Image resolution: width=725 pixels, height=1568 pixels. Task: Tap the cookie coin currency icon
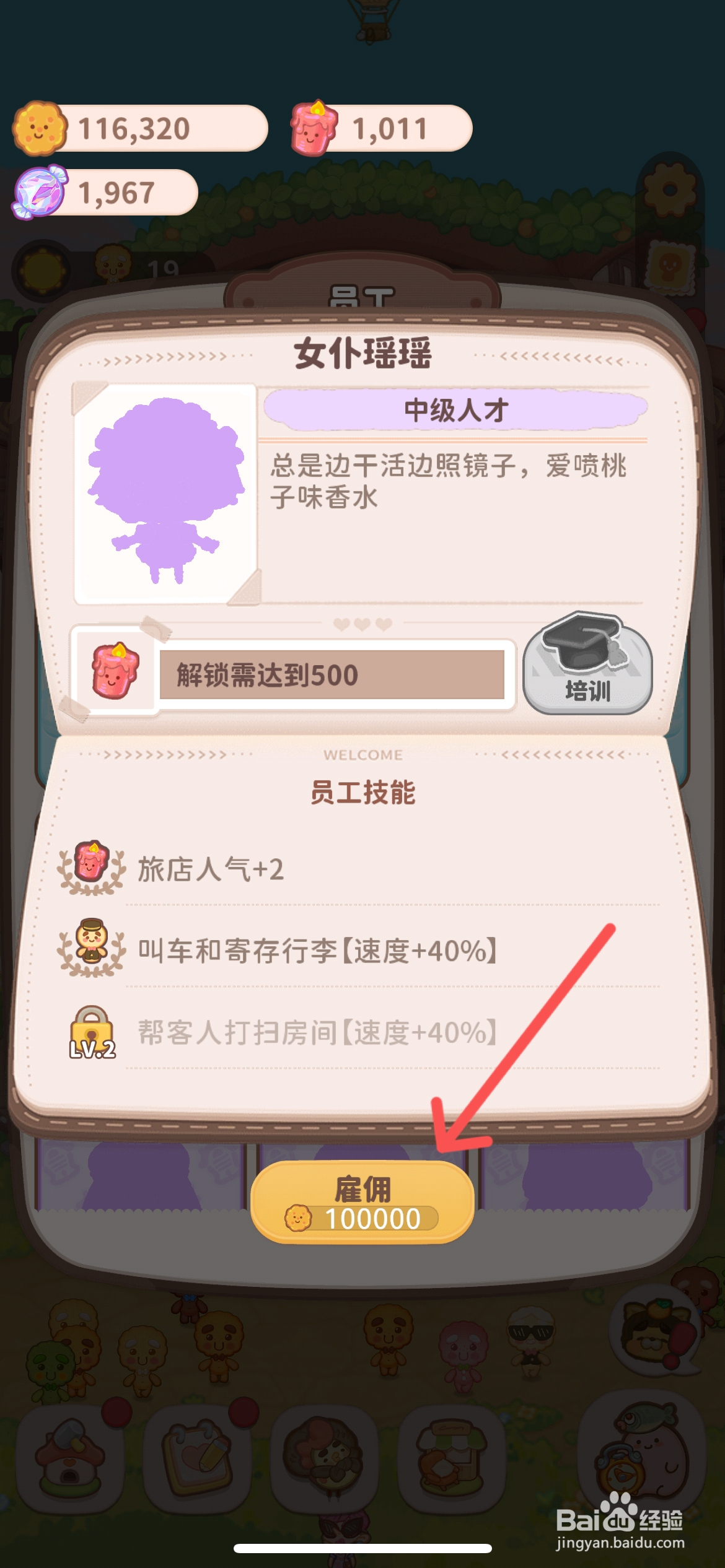[39, 128]
